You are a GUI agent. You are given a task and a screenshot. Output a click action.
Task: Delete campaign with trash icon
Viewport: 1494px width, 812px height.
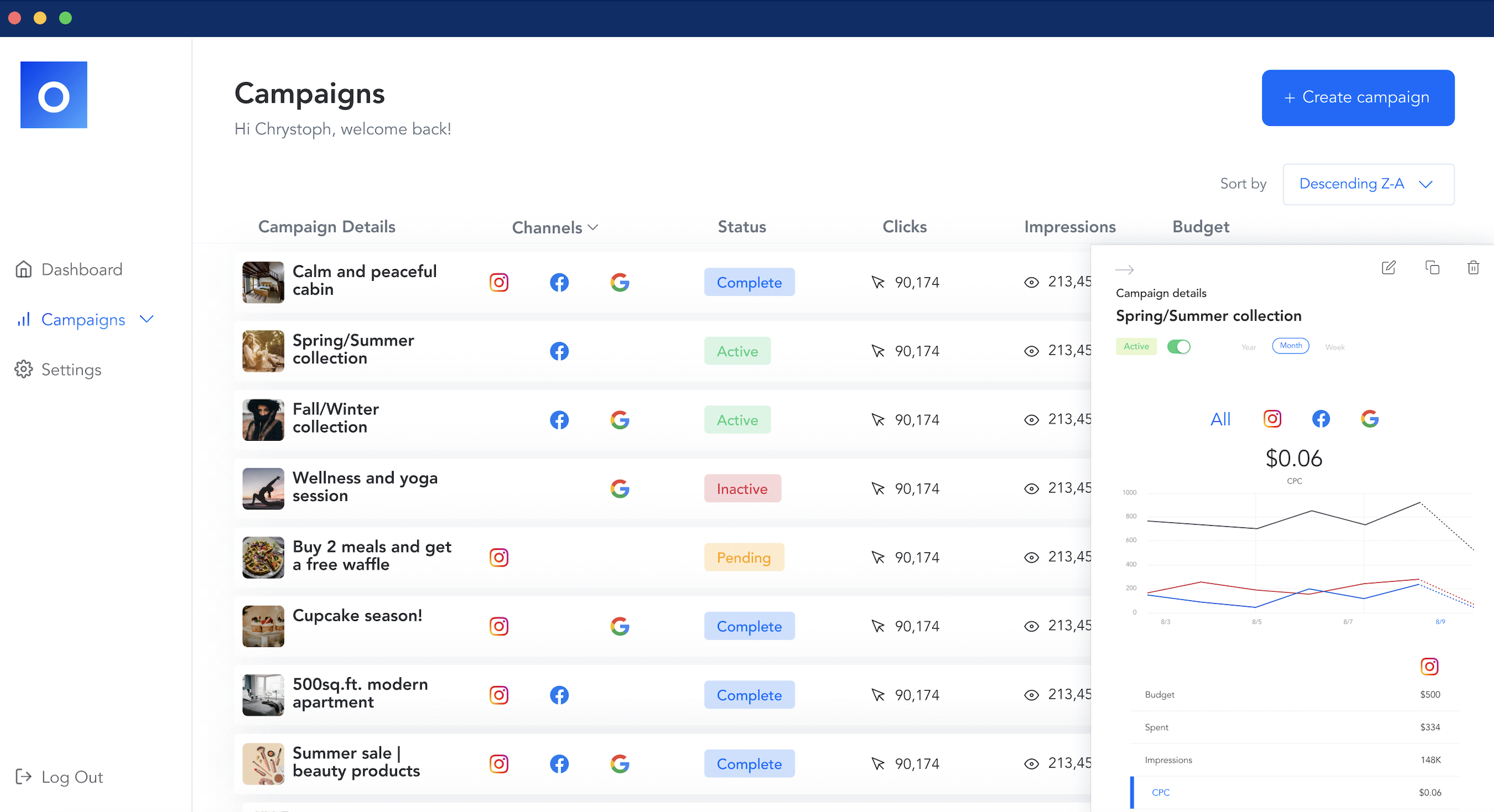(1473, 267)
